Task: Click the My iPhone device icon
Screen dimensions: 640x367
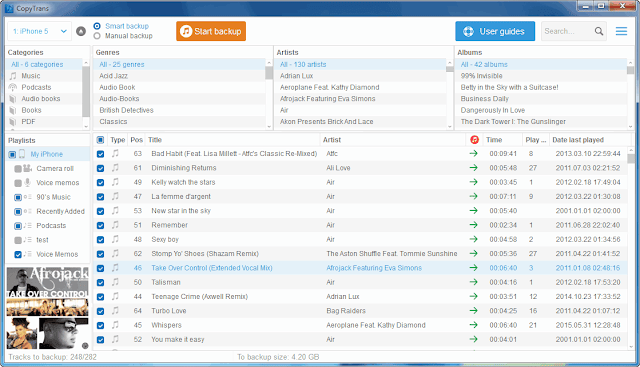Action: click(x=22, y=154)
